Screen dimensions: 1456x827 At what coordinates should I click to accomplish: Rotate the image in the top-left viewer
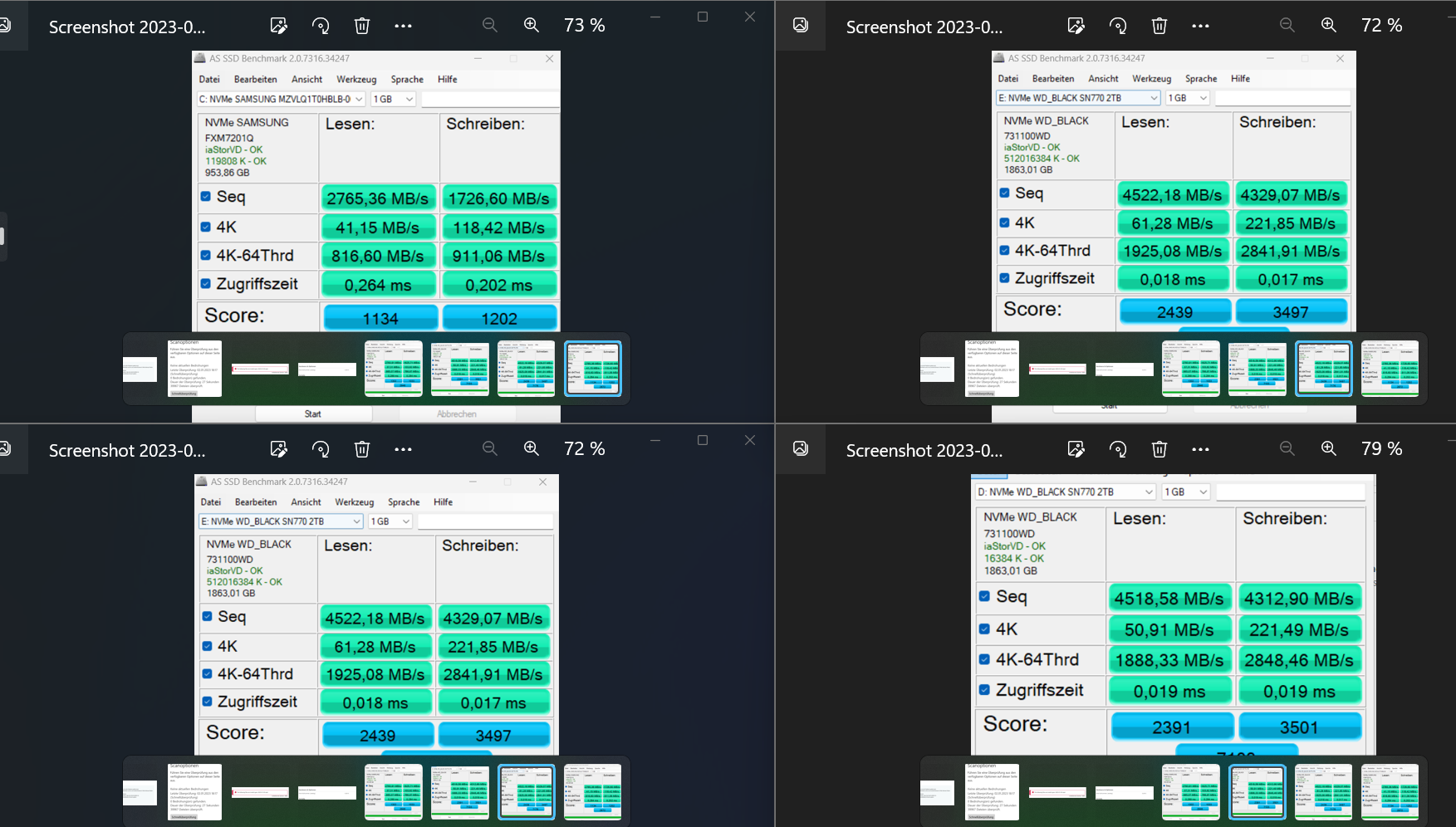coord(321,26)
